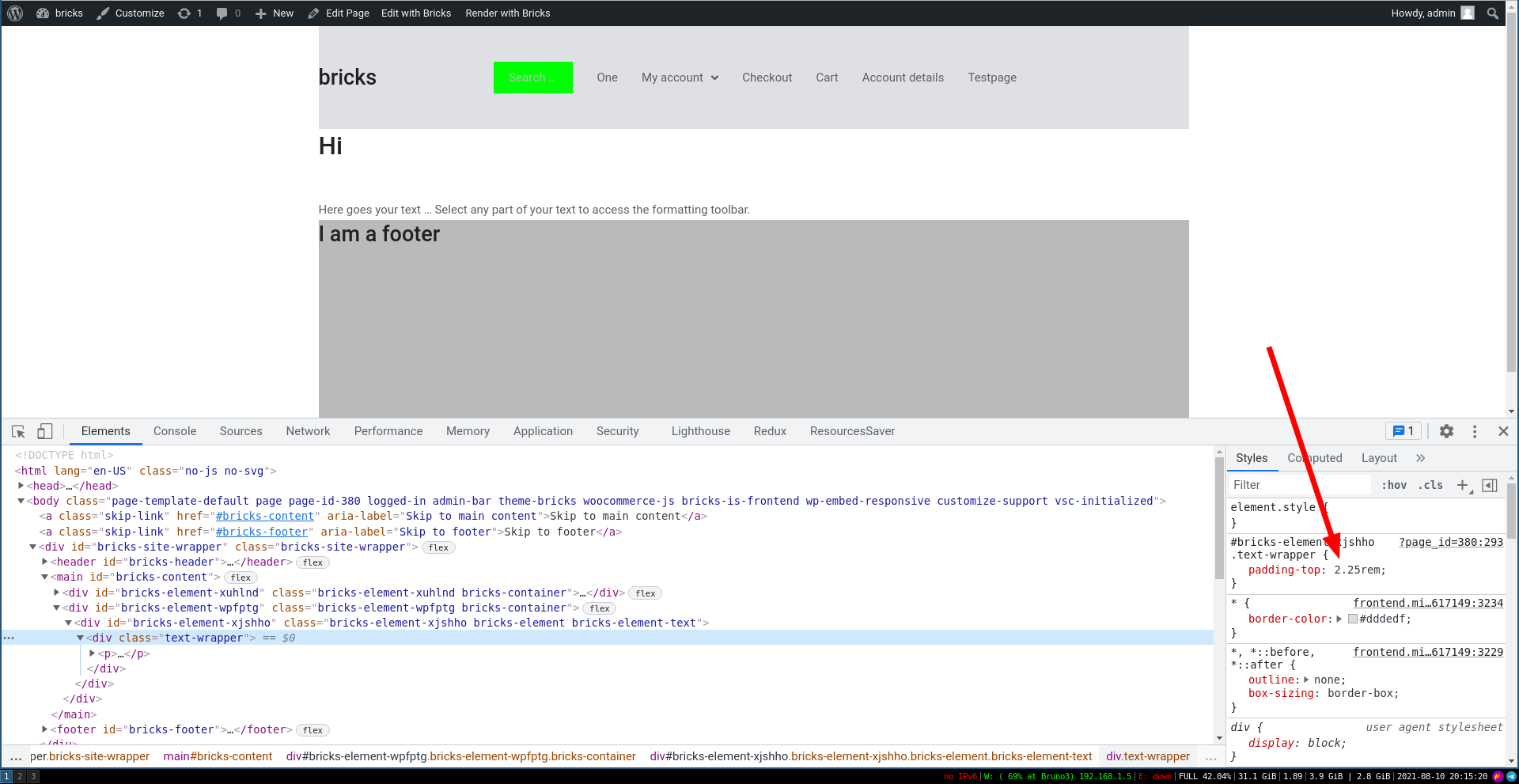This screenshot has width=1519, height=784.
Task: Open the Customize admin bar item
Action: pos(131,13)
